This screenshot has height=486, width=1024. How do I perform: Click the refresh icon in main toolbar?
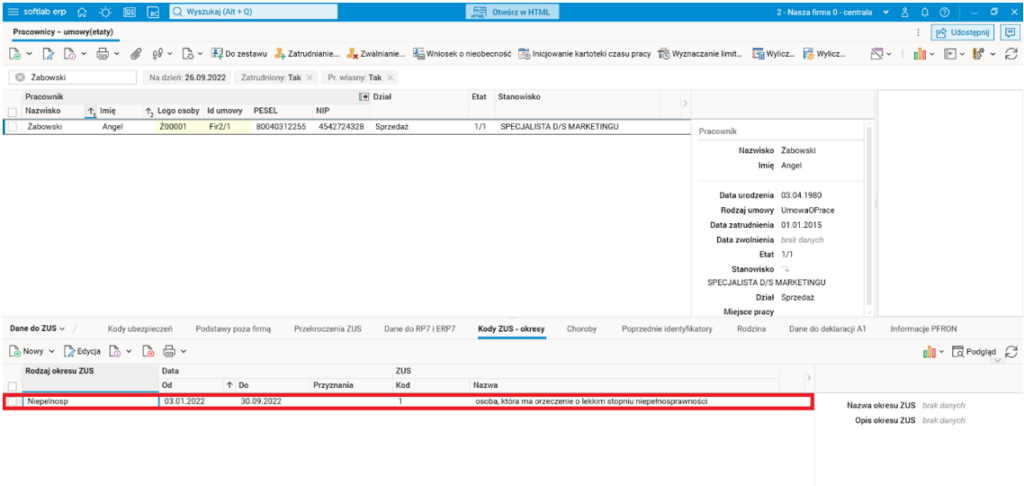pyautogui.click(x=1012, y=54)
